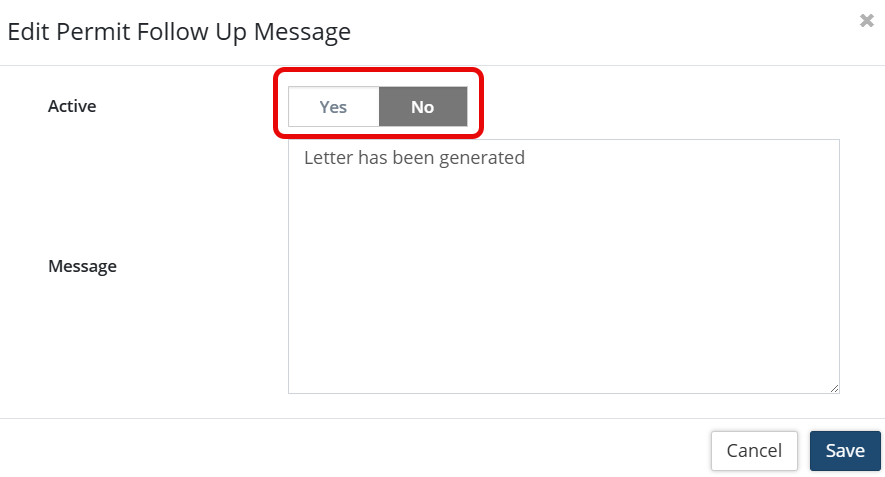Save the follow up message
This screenshot has height=477, width=885.
(844, 451)
